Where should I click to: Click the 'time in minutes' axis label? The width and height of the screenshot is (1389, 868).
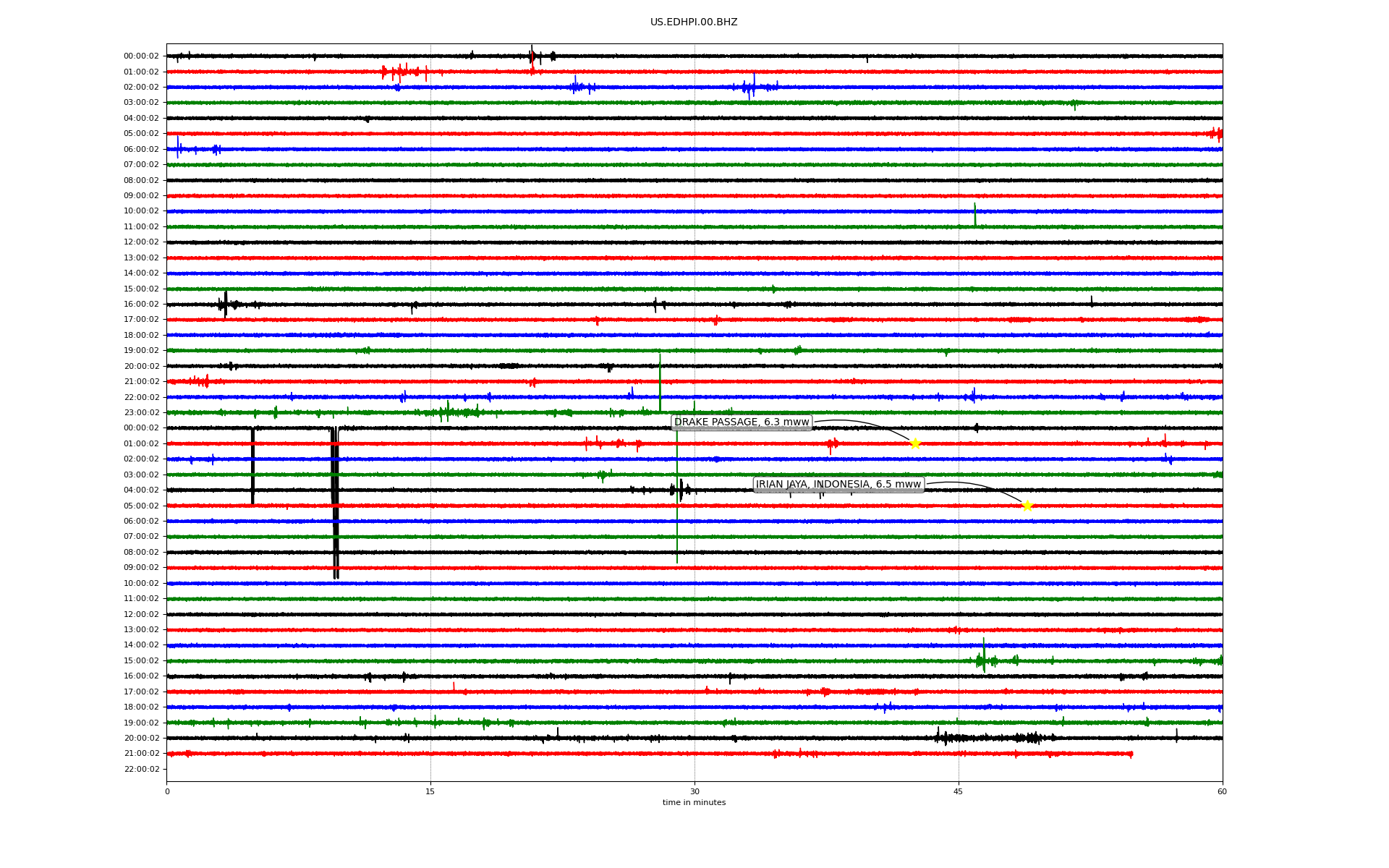694,803
